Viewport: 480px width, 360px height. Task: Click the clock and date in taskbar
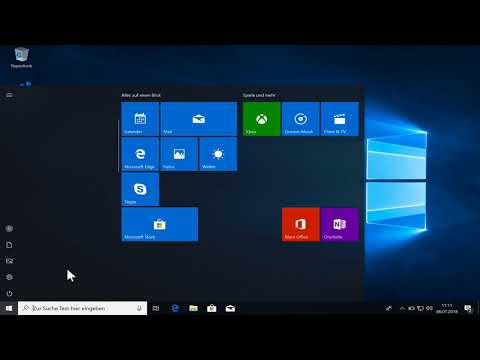click(447, 308)
